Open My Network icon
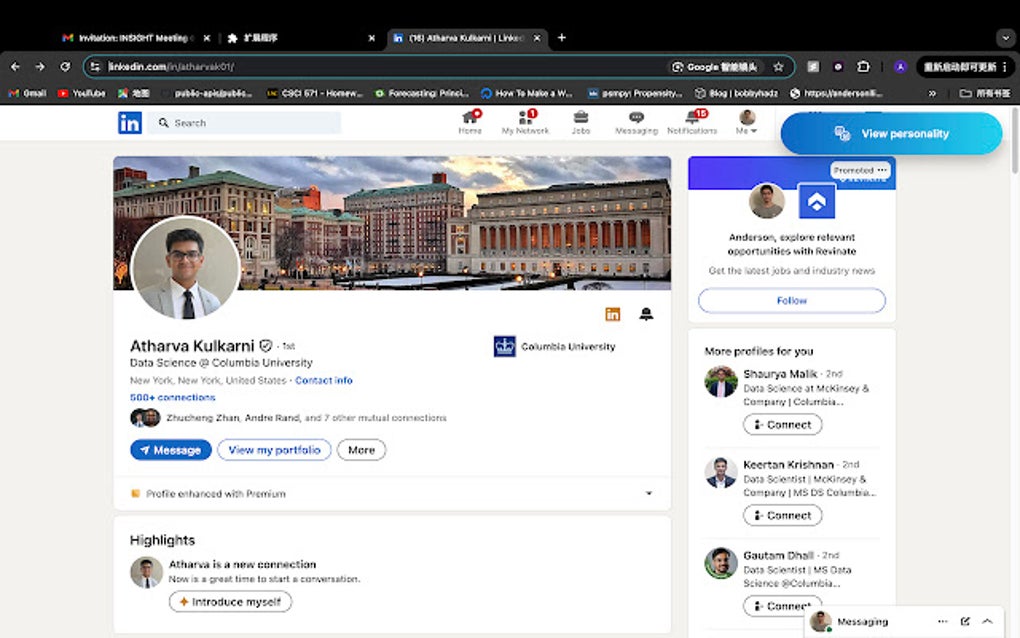Image resolution: width=1020 pixels, height=638 pixels. (525, 122)
